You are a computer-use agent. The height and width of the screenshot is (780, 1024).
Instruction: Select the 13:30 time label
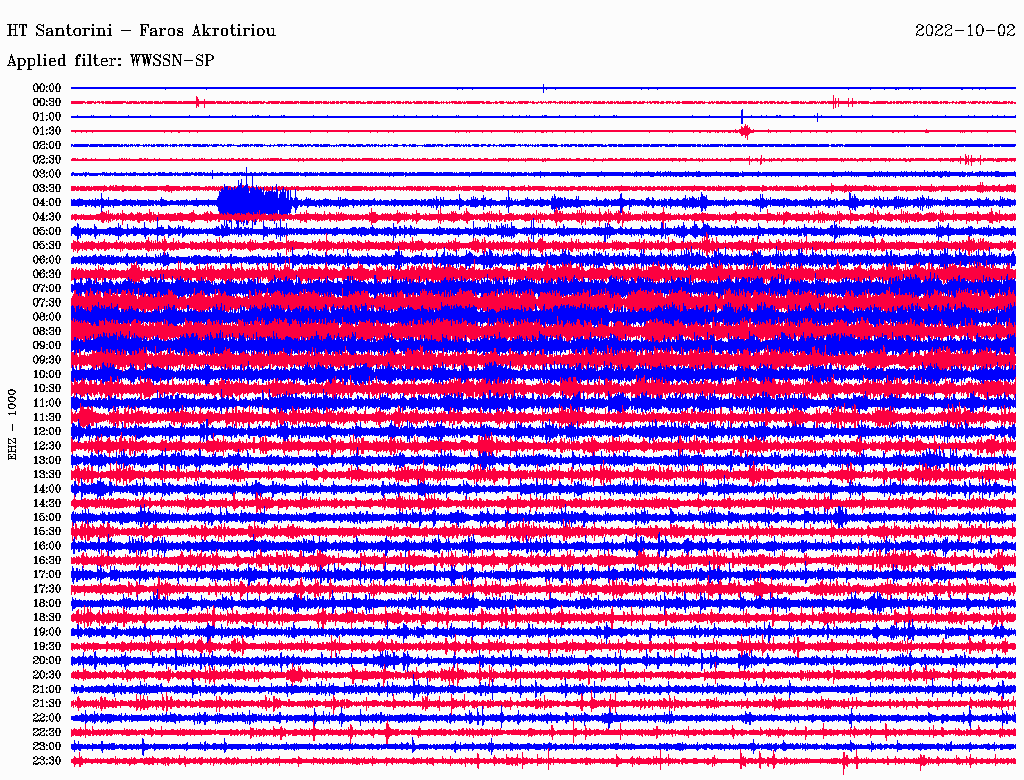click(x=47, y=474)
